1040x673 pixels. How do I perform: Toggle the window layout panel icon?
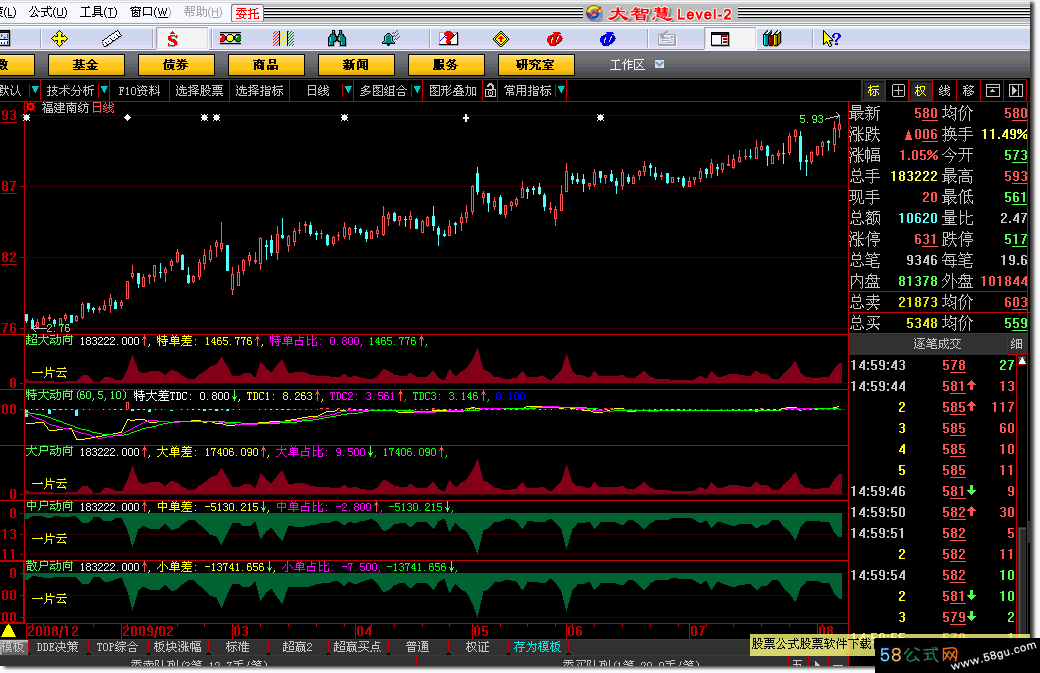click(x=720, y=39)
